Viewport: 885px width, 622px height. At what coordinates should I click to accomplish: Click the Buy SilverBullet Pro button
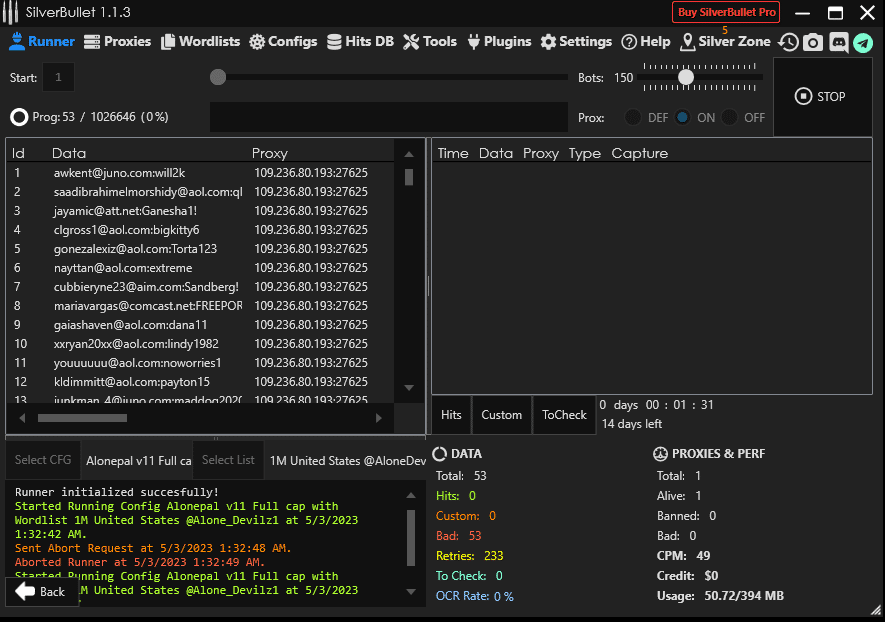coord(726,13)
